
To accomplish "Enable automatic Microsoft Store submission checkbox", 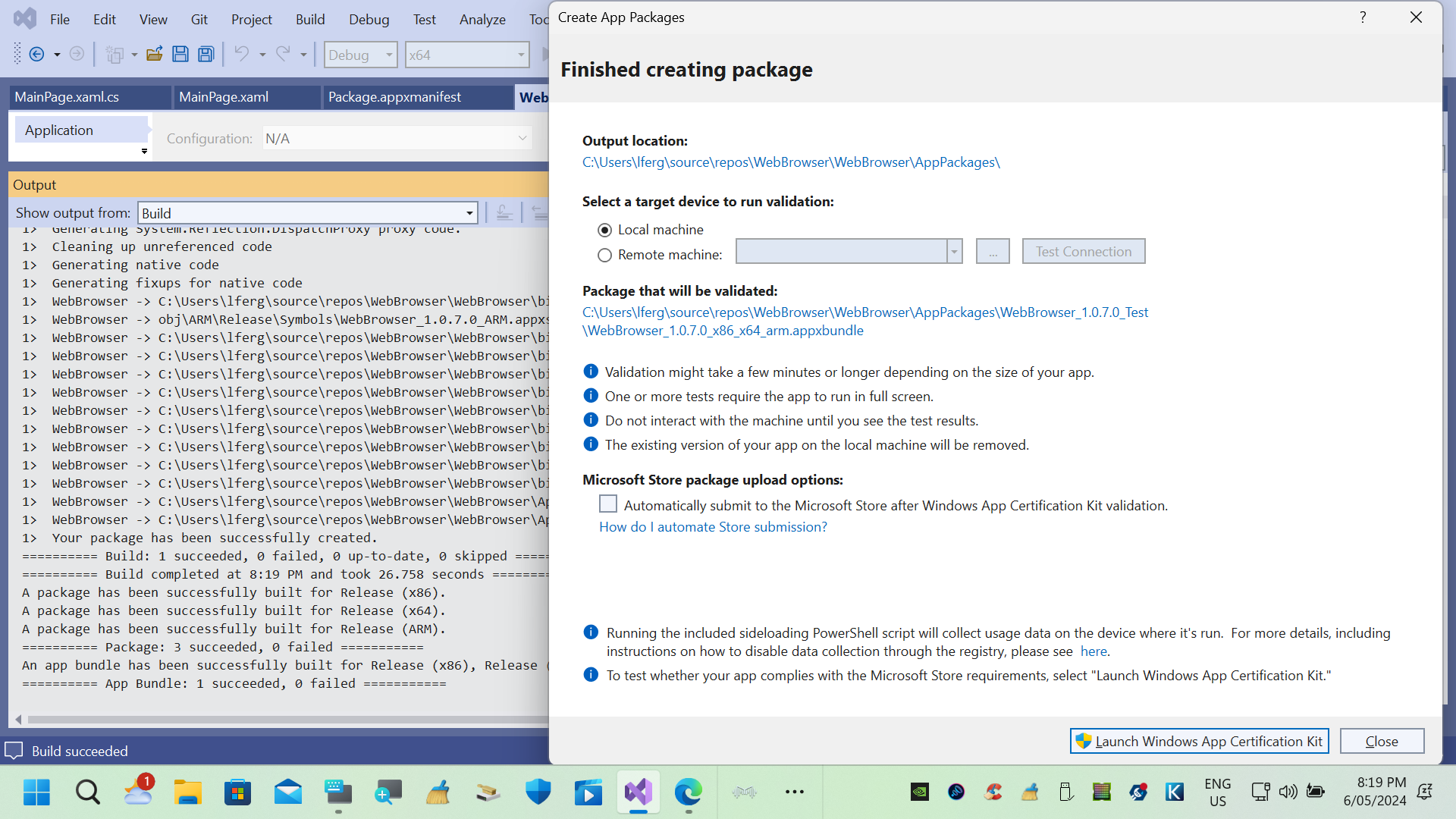I will click(607, 504).
